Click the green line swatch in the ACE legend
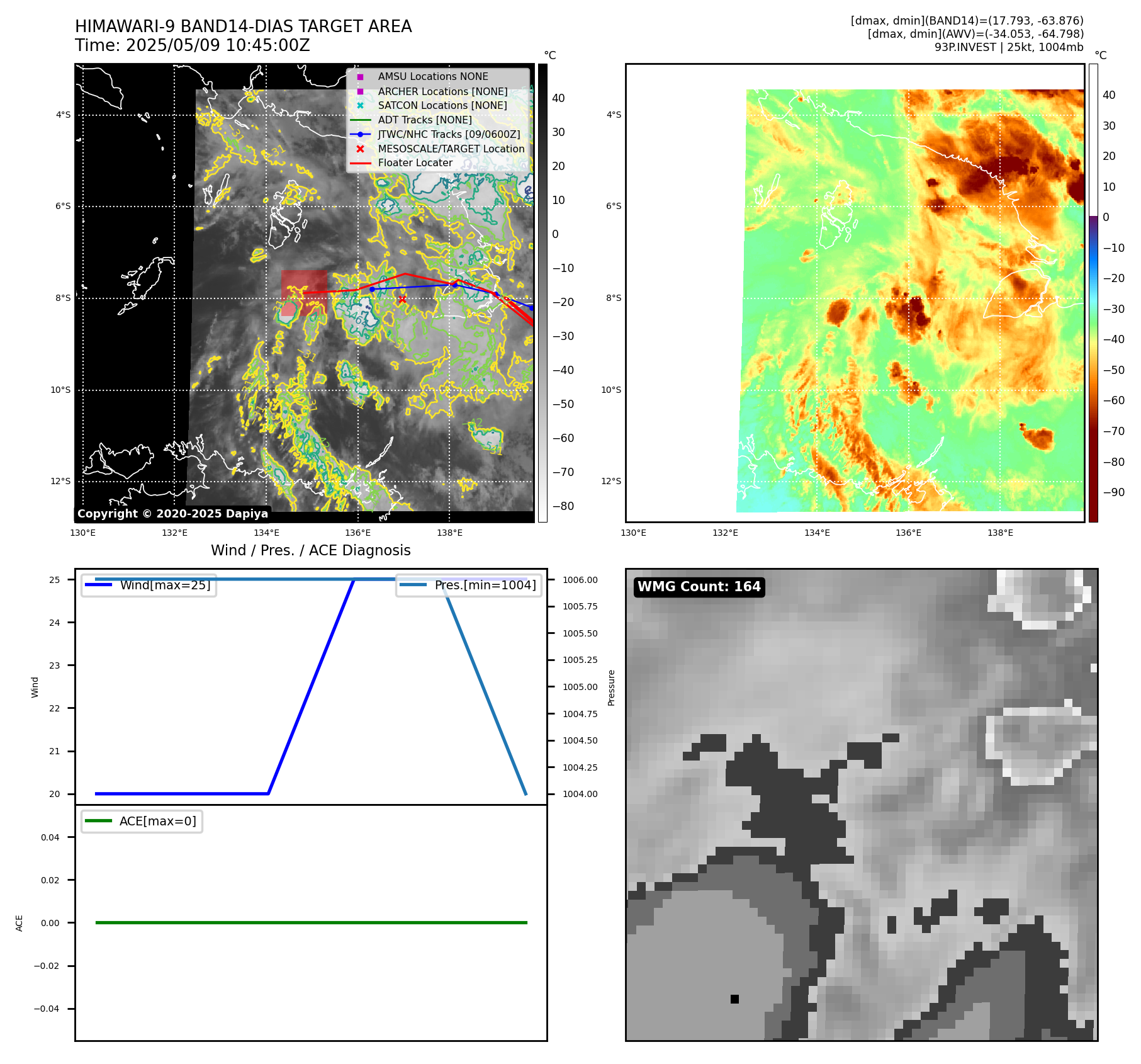Screen dimensions: 1141x1064 pos(98,821)
